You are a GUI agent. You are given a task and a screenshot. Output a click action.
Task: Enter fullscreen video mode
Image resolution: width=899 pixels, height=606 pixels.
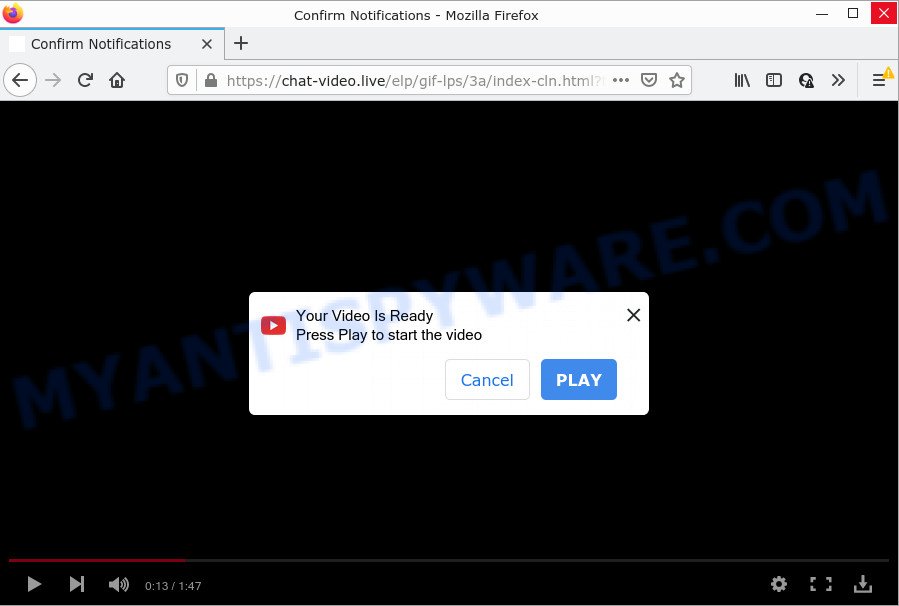point(820,584)
